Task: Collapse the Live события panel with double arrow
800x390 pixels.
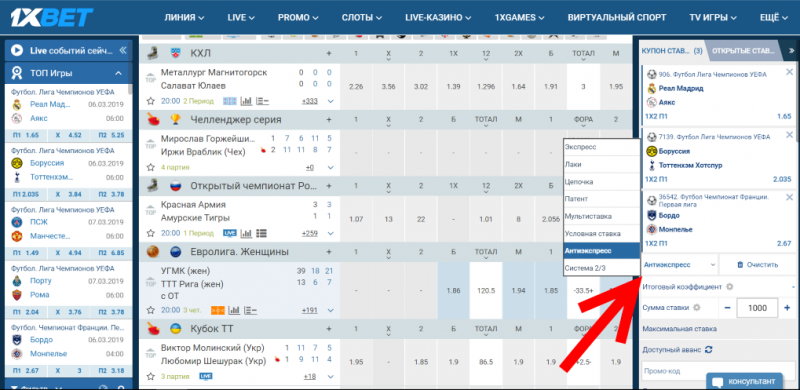Action: click(122, 50)
